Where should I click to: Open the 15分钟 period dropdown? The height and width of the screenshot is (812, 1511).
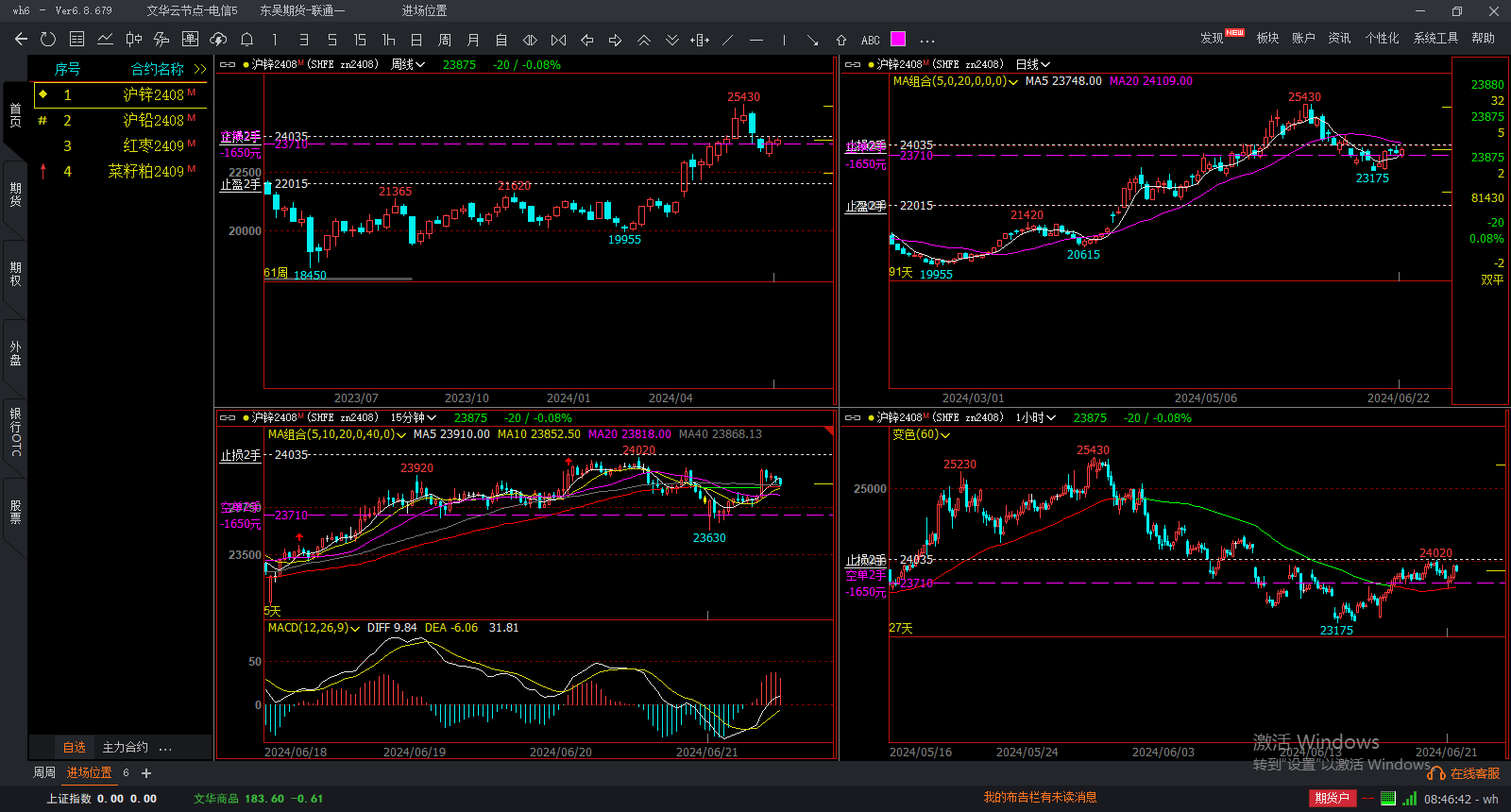(x=414, y=417)
